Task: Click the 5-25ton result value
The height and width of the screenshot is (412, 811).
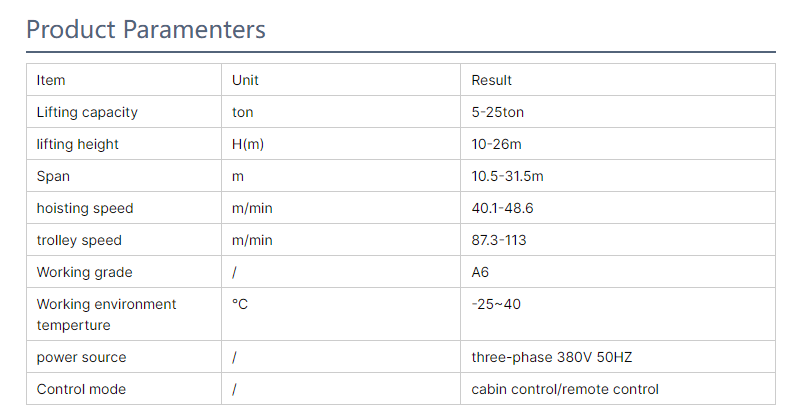Action: pyautogui.click(x=500, y=112)
